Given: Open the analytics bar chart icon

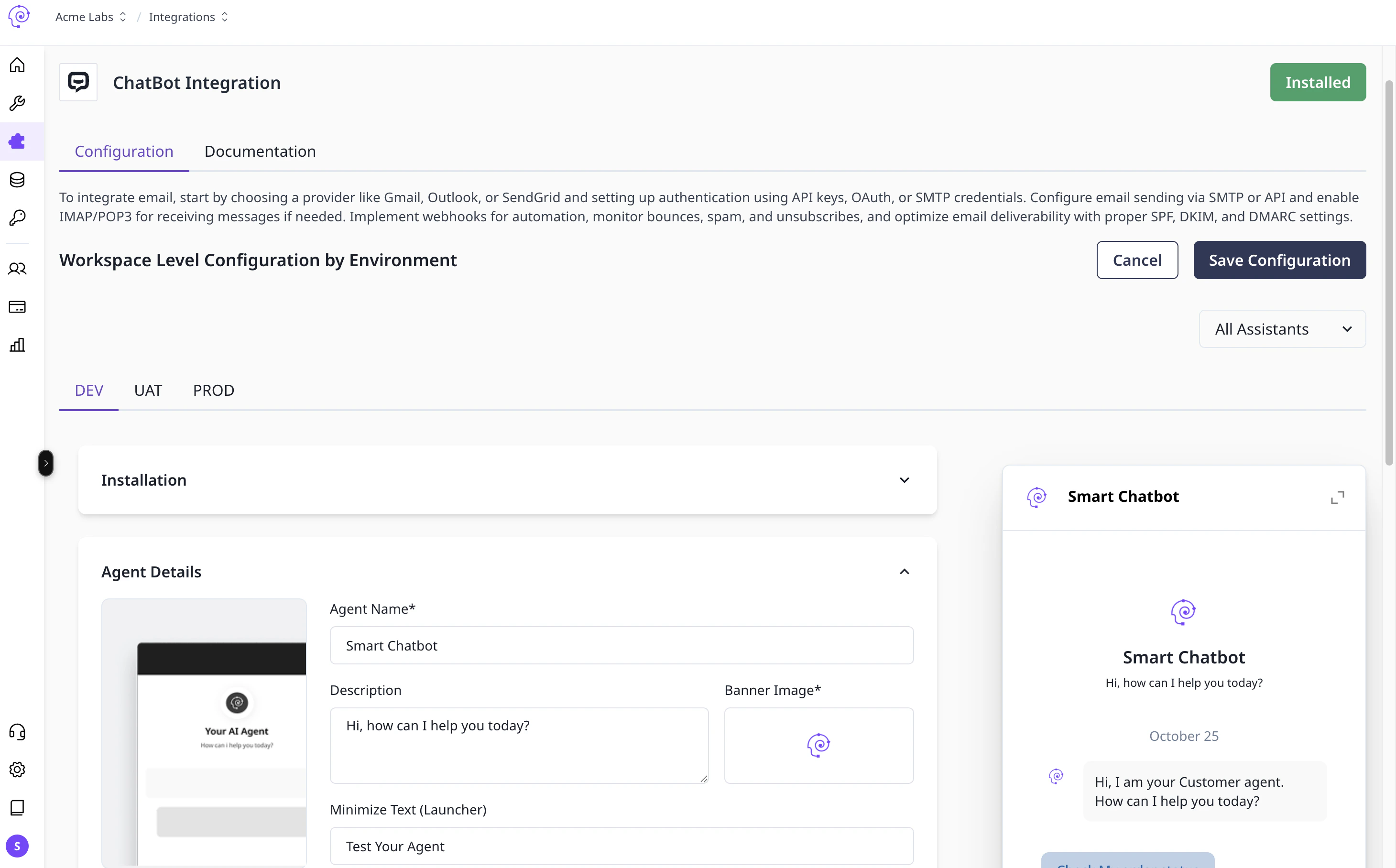Looking at the screenshot, I should coord(17,345).
